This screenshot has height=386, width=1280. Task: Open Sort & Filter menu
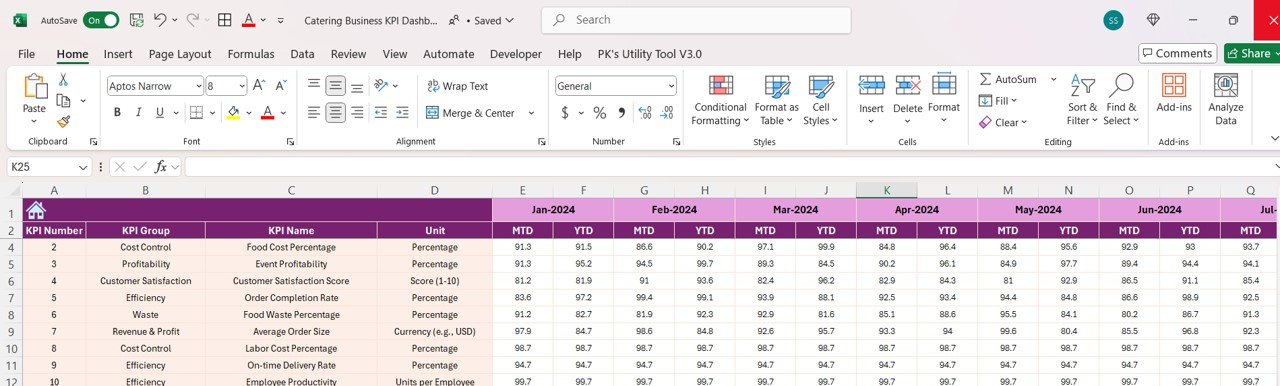(x=1082, y=100)
